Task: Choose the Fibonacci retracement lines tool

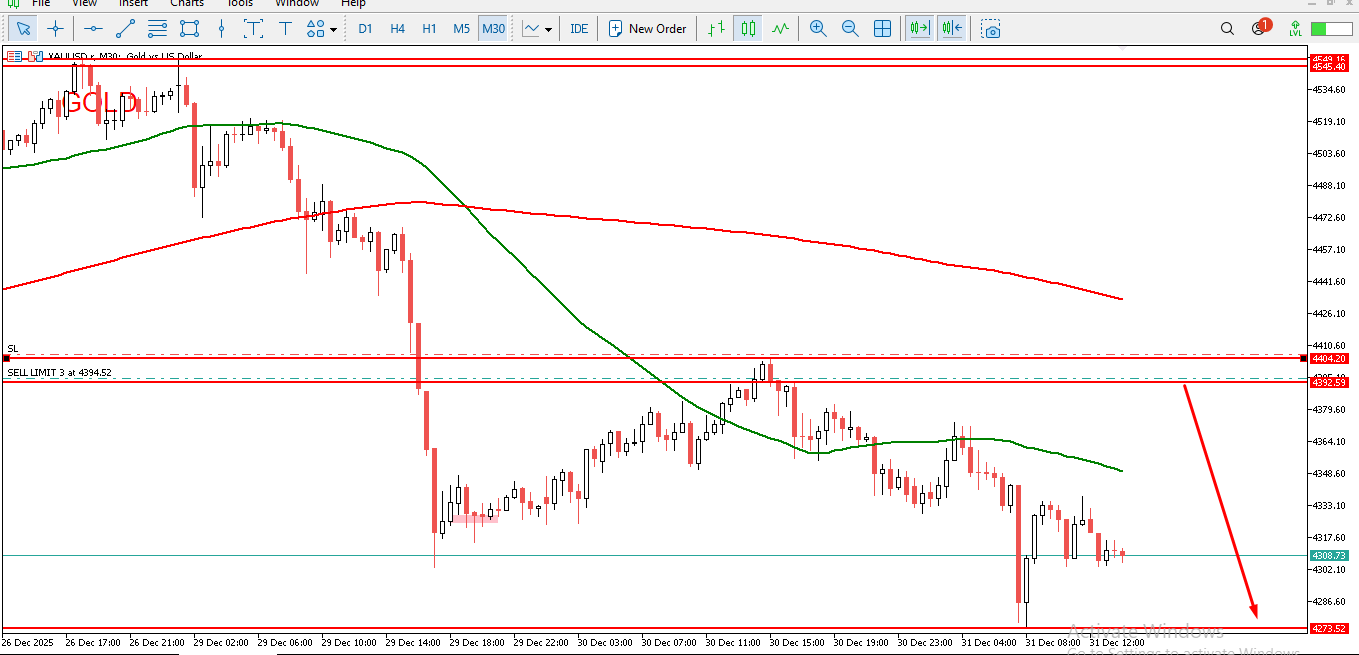Action: point(157,29)
